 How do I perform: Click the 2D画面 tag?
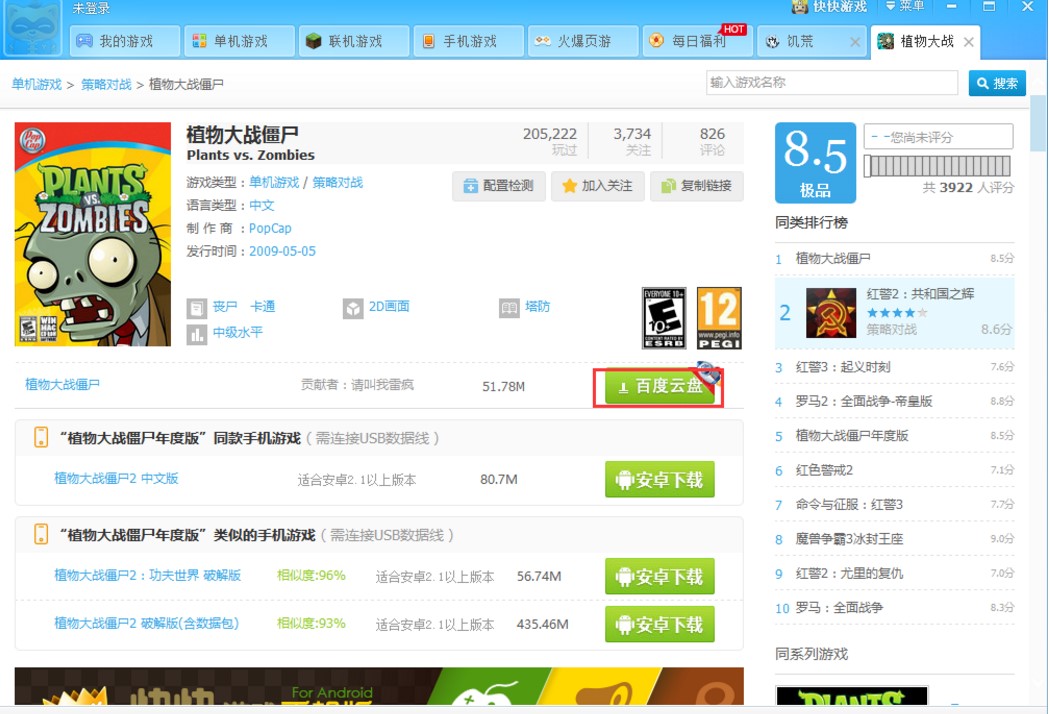point(389,307)
